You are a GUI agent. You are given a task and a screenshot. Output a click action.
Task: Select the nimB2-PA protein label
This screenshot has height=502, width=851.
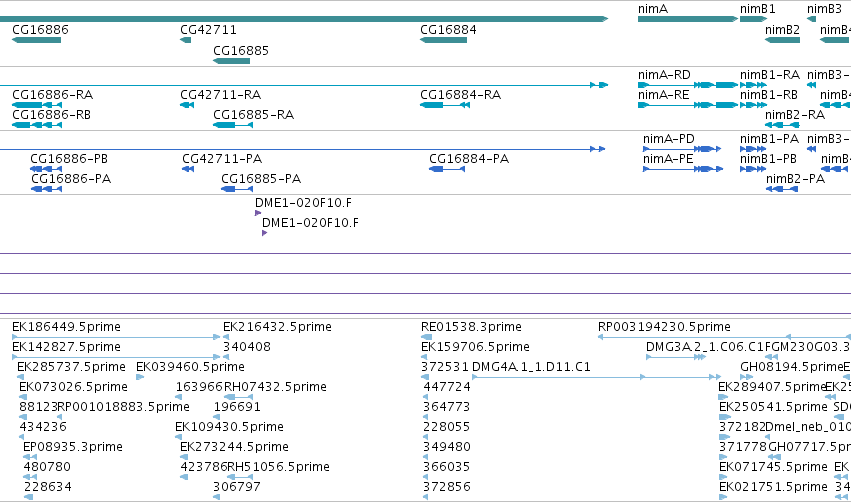pyautogui.click(x=796, y=179)
